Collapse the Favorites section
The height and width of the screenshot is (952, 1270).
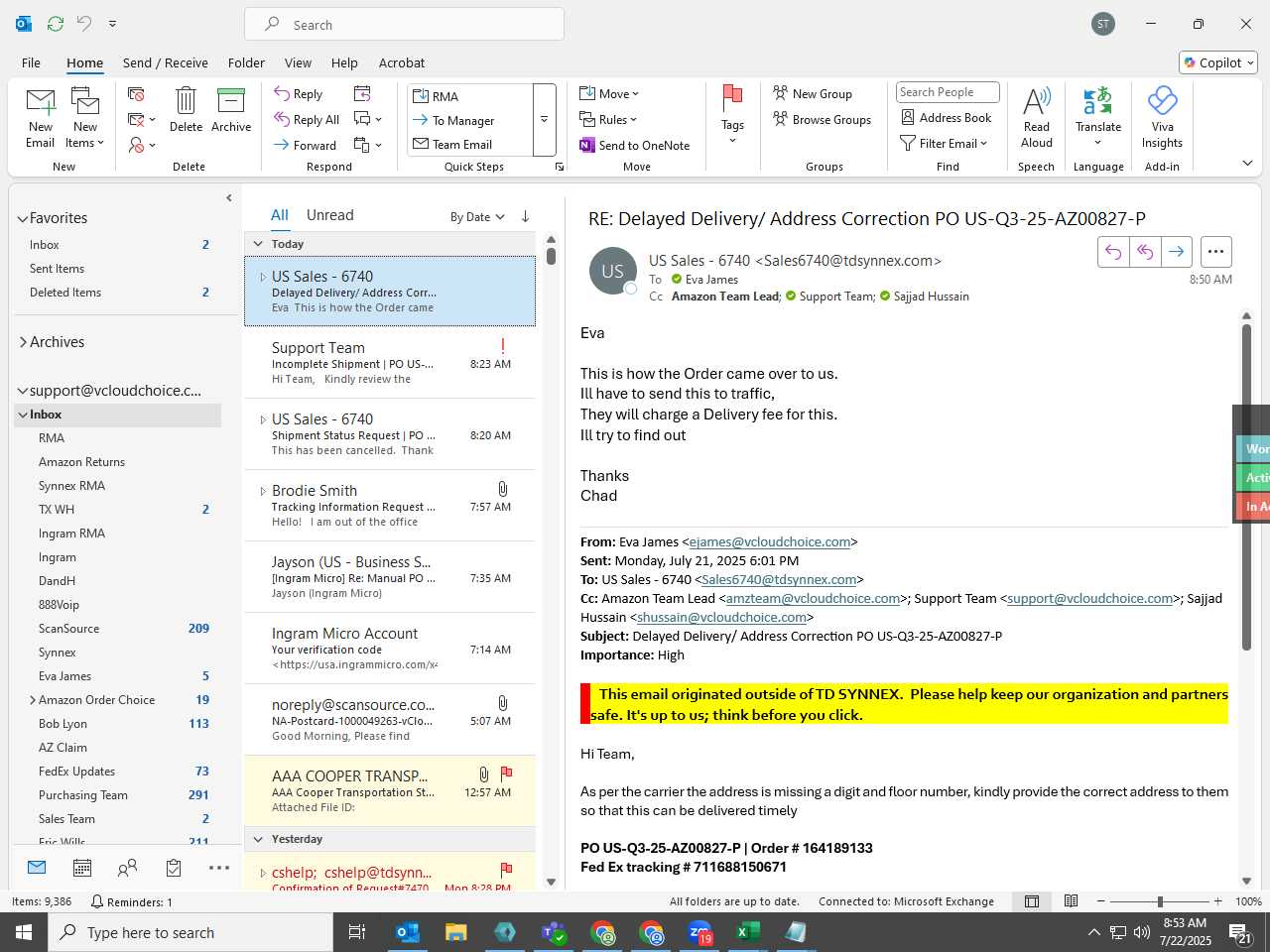pyautogui.click(x=23, y=218)
